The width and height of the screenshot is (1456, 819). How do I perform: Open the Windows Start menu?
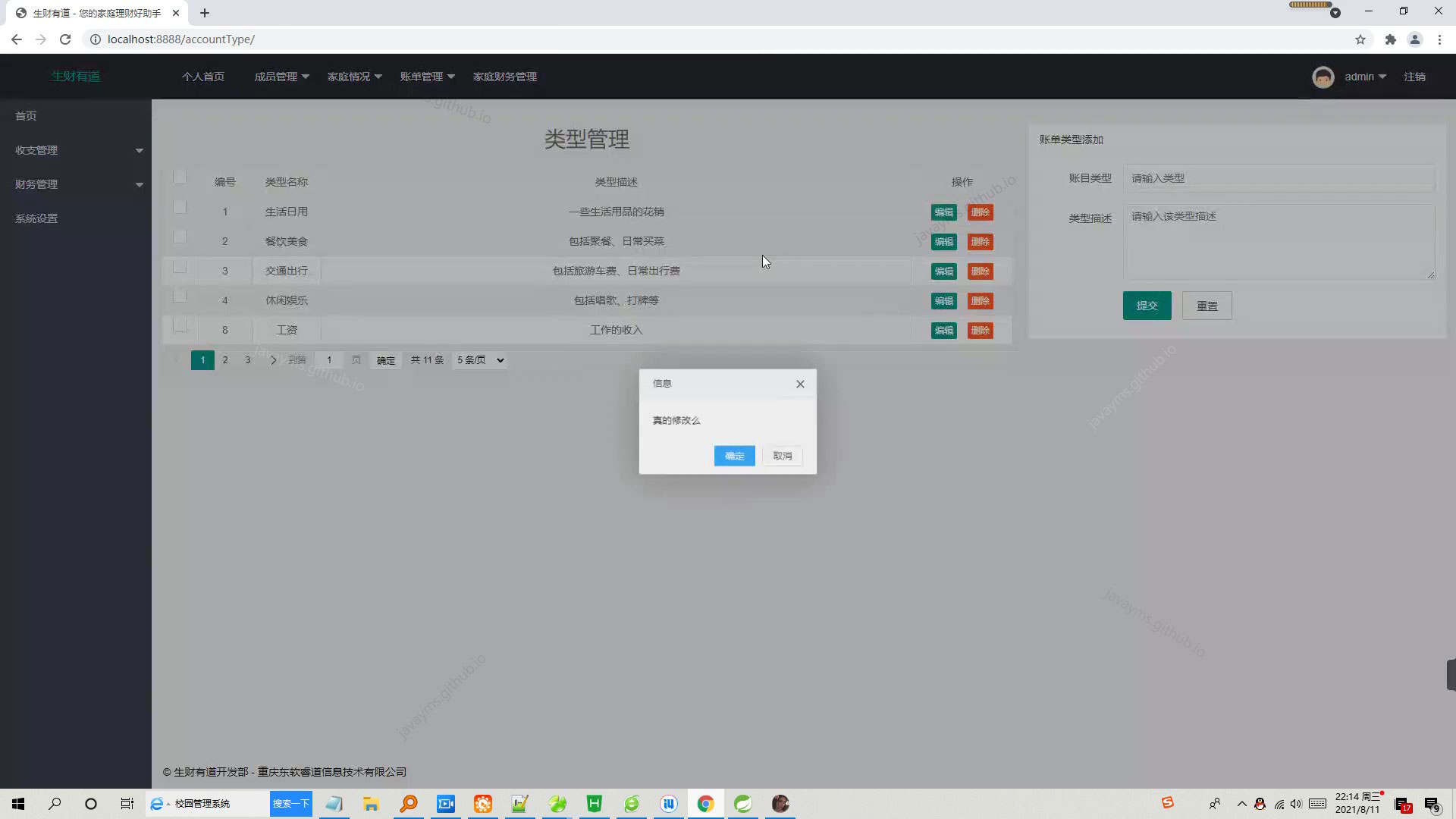pyautogui.click(x=18, y=804)
